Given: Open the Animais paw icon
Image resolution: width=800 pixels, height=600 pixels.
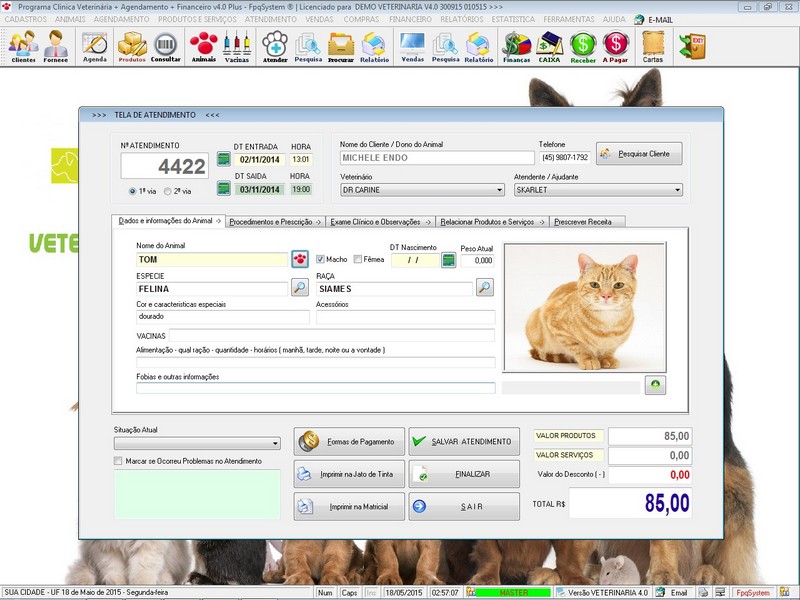Looking at the screenshot, I should pyautogui.click(x=204, y=46).
